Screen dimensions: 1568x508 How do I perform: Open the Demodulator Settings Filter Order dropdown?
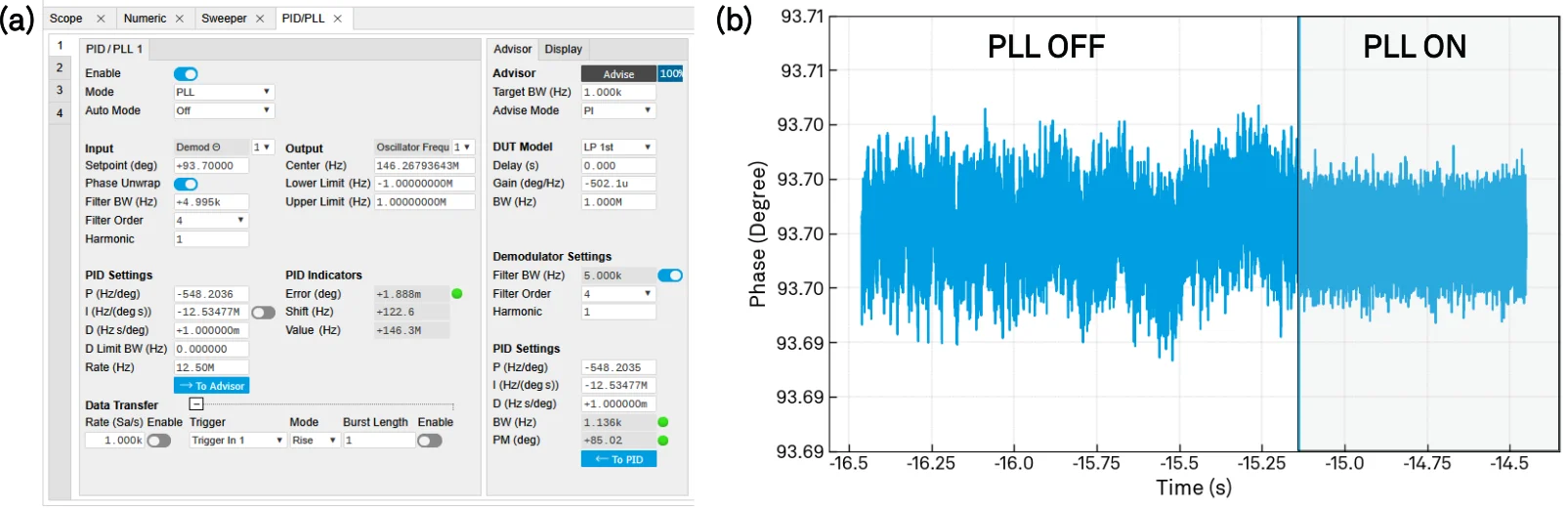click(618, 294)
